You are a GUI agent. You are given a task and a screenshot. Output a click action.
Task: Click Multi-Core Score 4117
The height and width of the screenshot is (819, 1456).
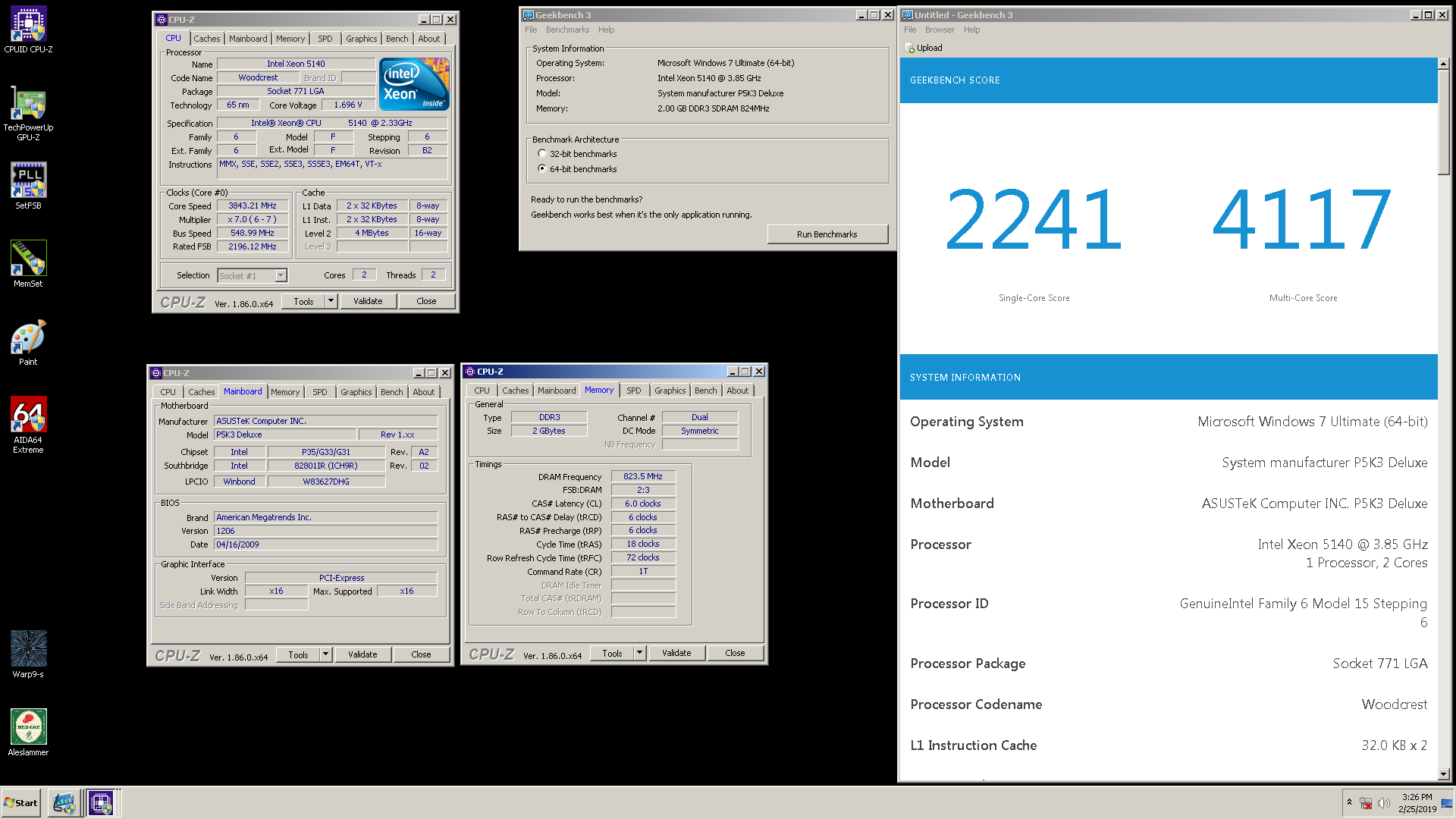coord(1303,219)
